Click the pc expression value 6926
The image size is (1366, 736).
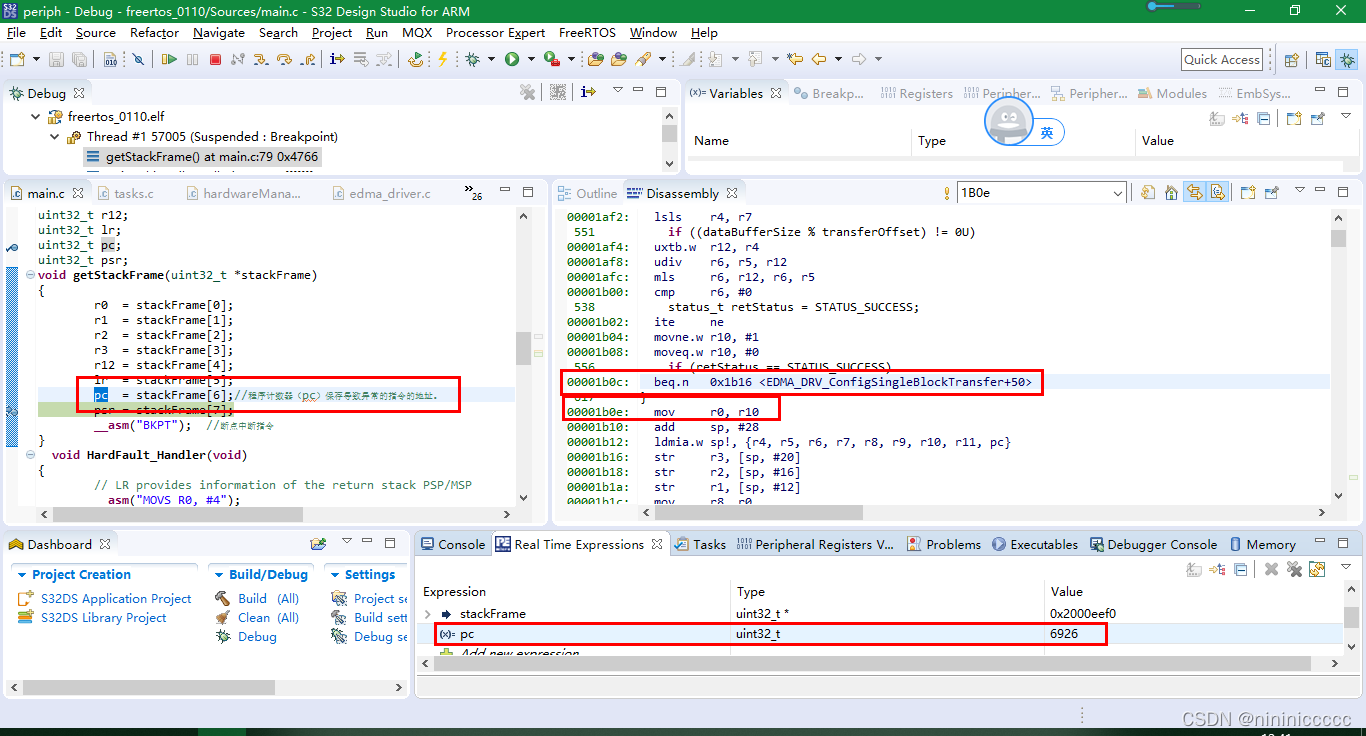click(x=1064, y=633)
